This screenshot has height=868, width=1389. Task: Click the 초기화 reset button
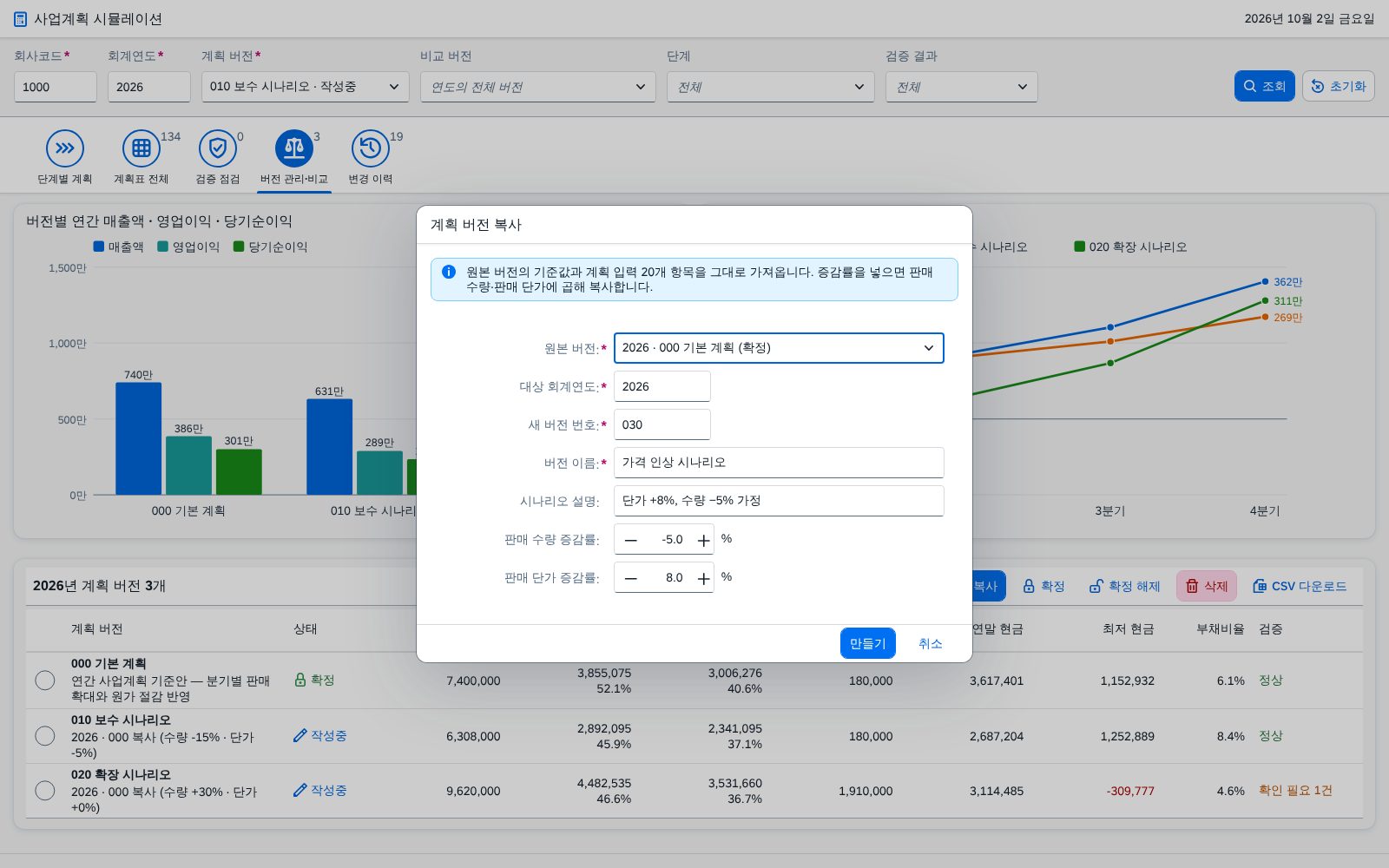[x=1339, y=86]
